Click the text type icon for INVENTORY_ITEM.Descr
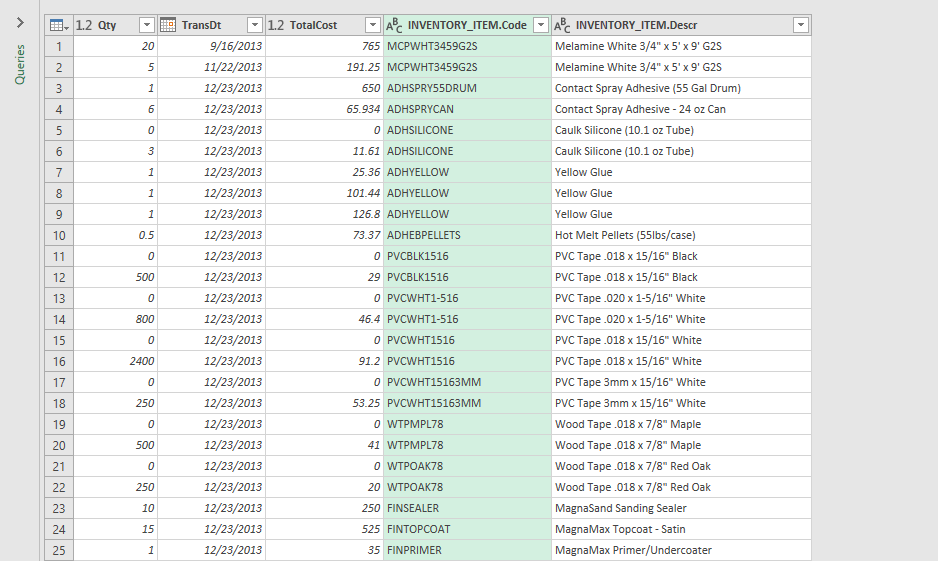The height and width of the screenshot is (561, 938). point(563,25)
